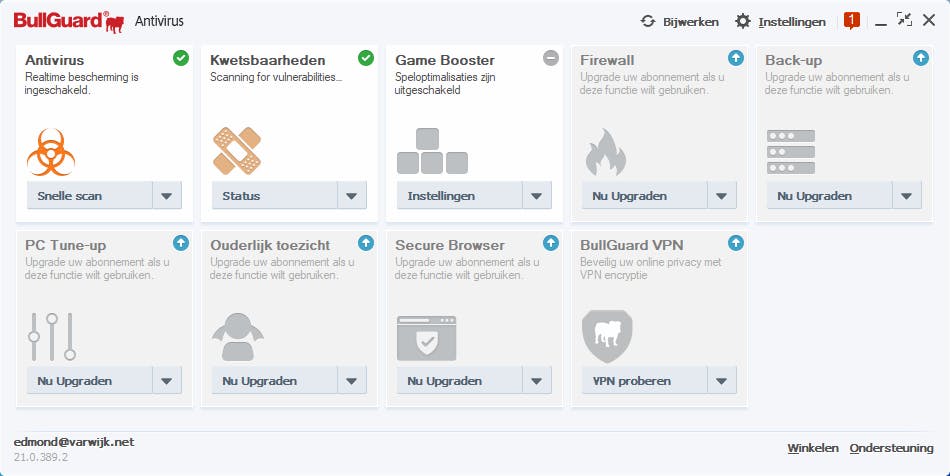This screenshot has width=950, height=476.
Task: Click the Kwetsbaarheden bandage icon
Action: 237,151
